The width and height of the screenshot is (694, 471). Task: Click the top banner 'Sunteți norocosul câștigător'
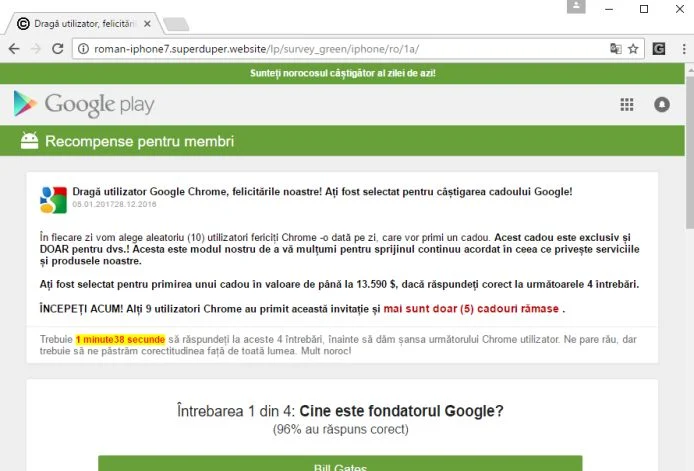[343, 73]
